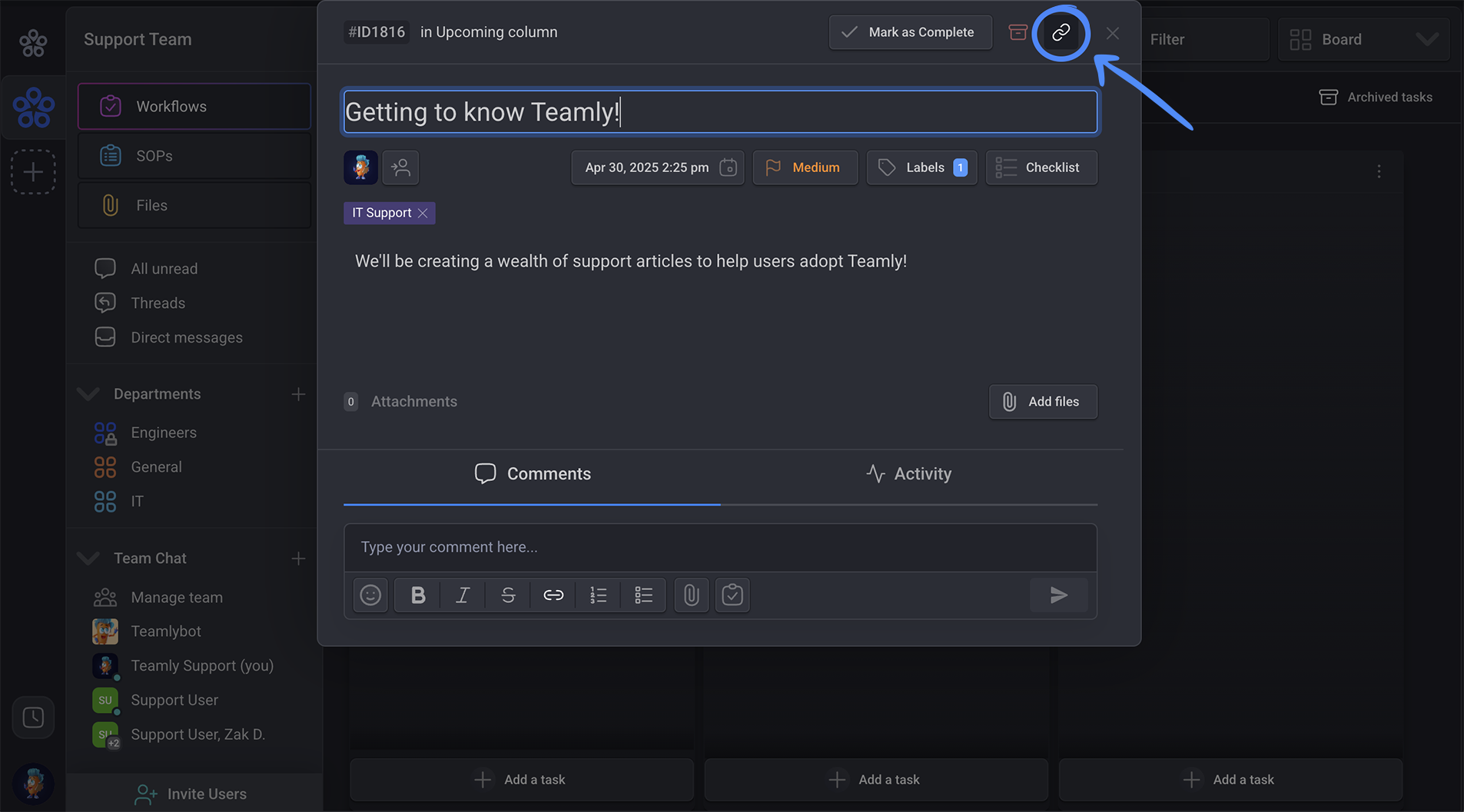Add a task in right column
Viewport: 1464px width, 812px height.
pos(1230,780)
